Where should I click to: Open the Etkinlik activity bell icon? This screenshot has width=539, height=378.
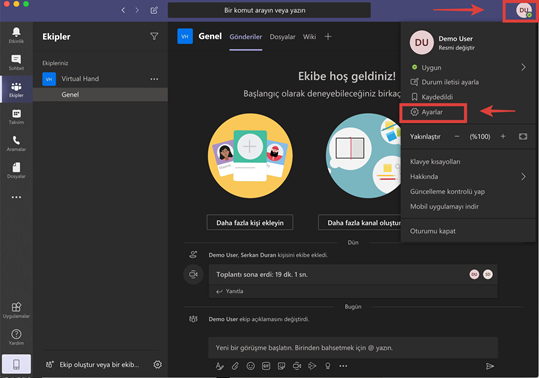[x=16, y=35]
